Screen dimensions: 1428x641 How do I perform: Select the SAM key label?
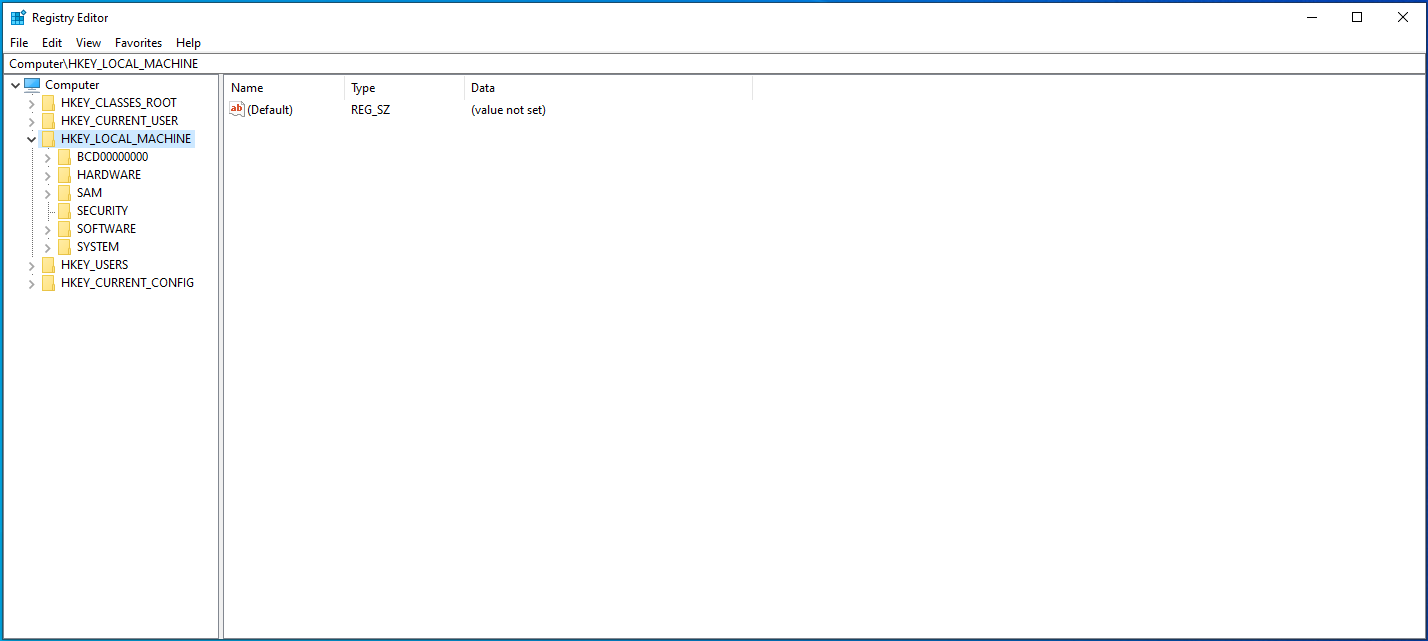[x=89, y=193]
